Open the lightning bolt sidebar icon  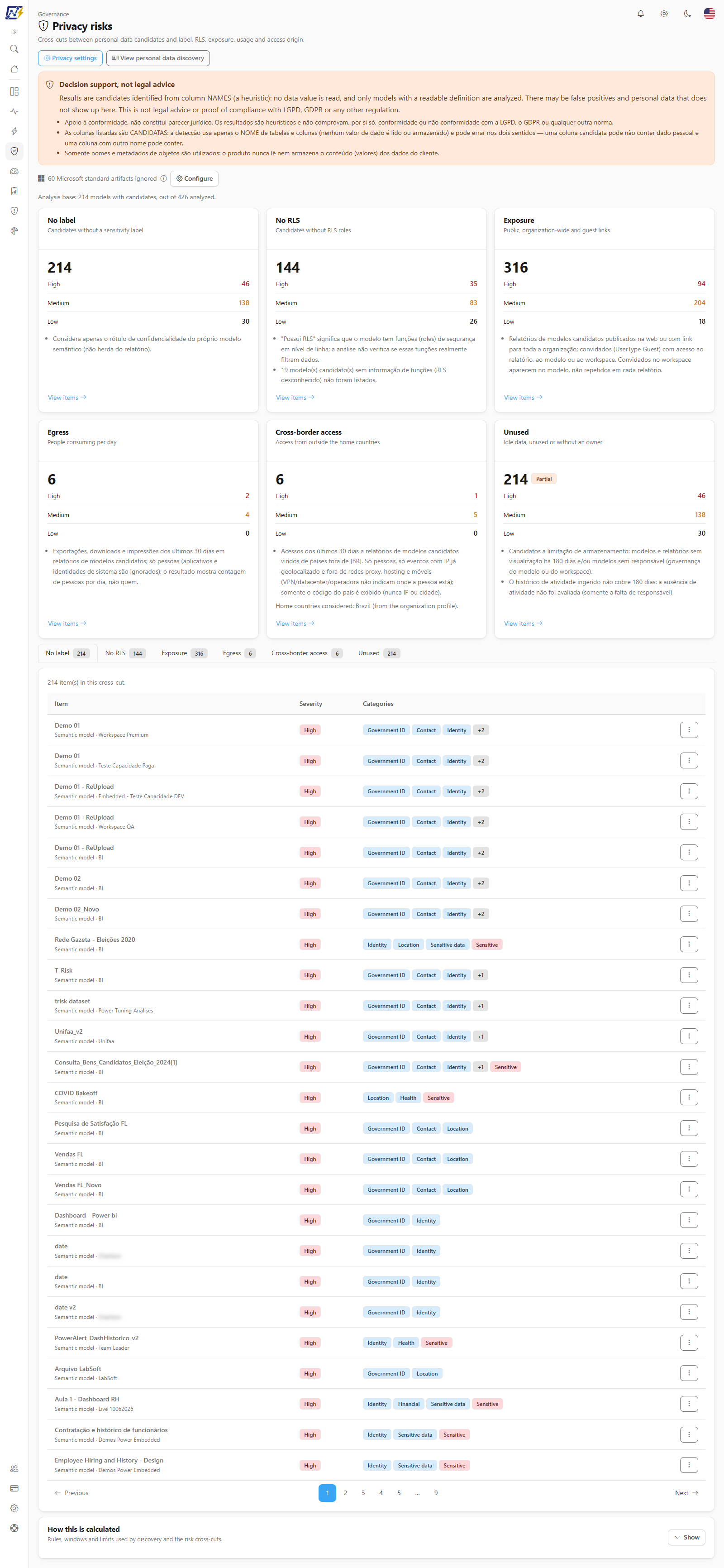(x=14, y=131)
